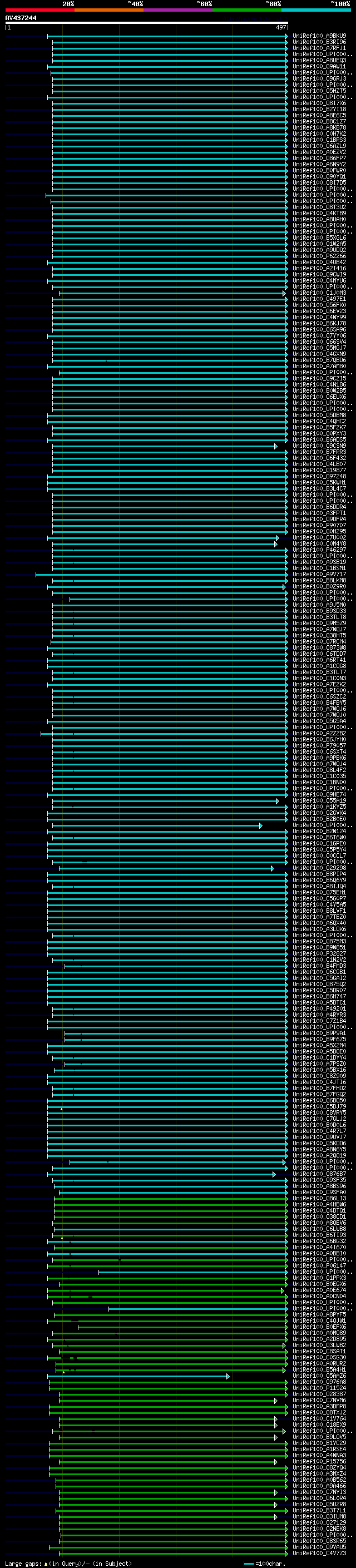This screenshot has width=356, height=1568.
Task: Select the UniRef100_A0EZV2 label
Action: tap(319, 152)
